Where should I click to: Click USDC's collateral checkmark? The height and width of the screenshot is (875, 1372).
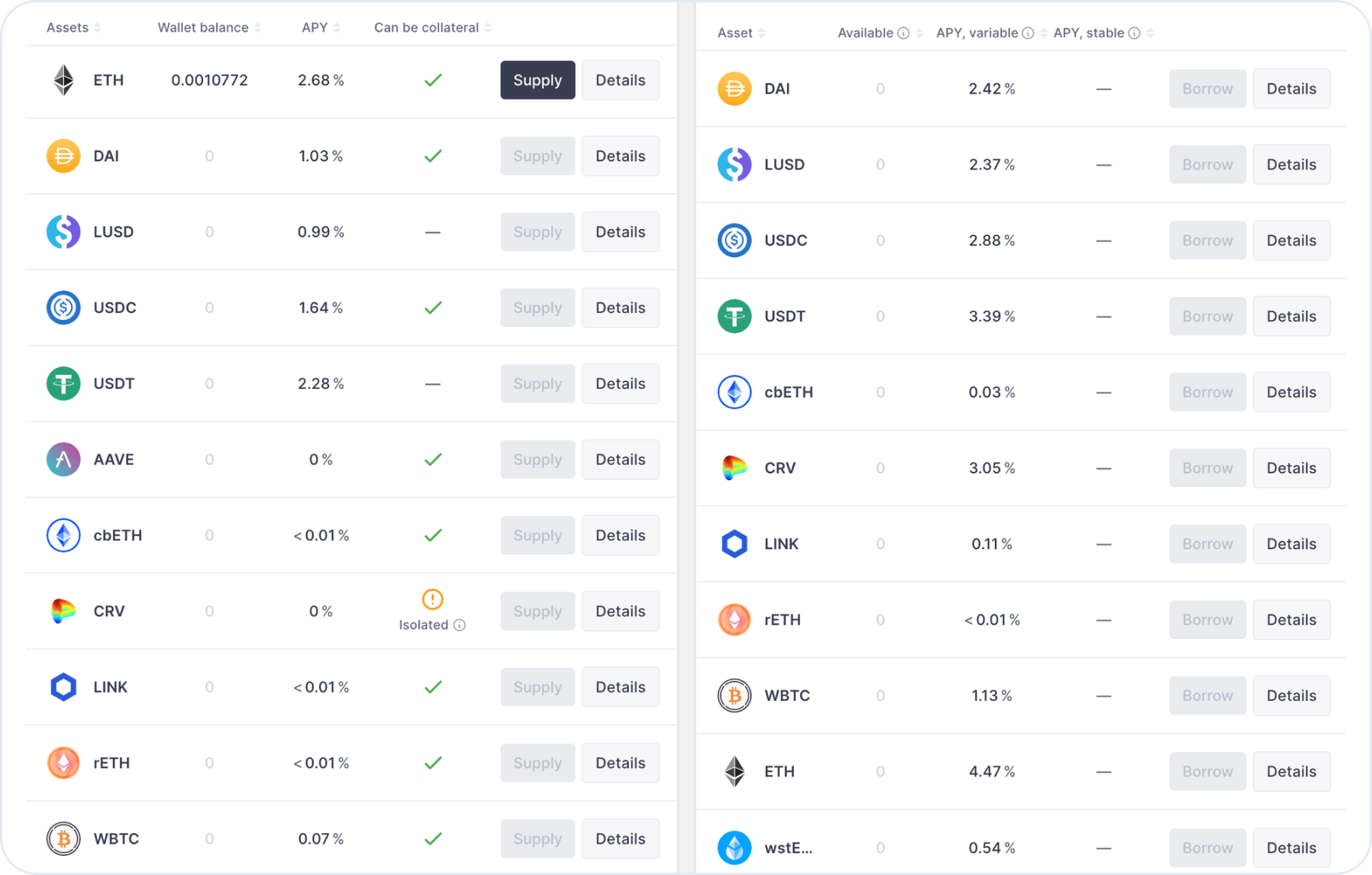(x=432, y=308)
